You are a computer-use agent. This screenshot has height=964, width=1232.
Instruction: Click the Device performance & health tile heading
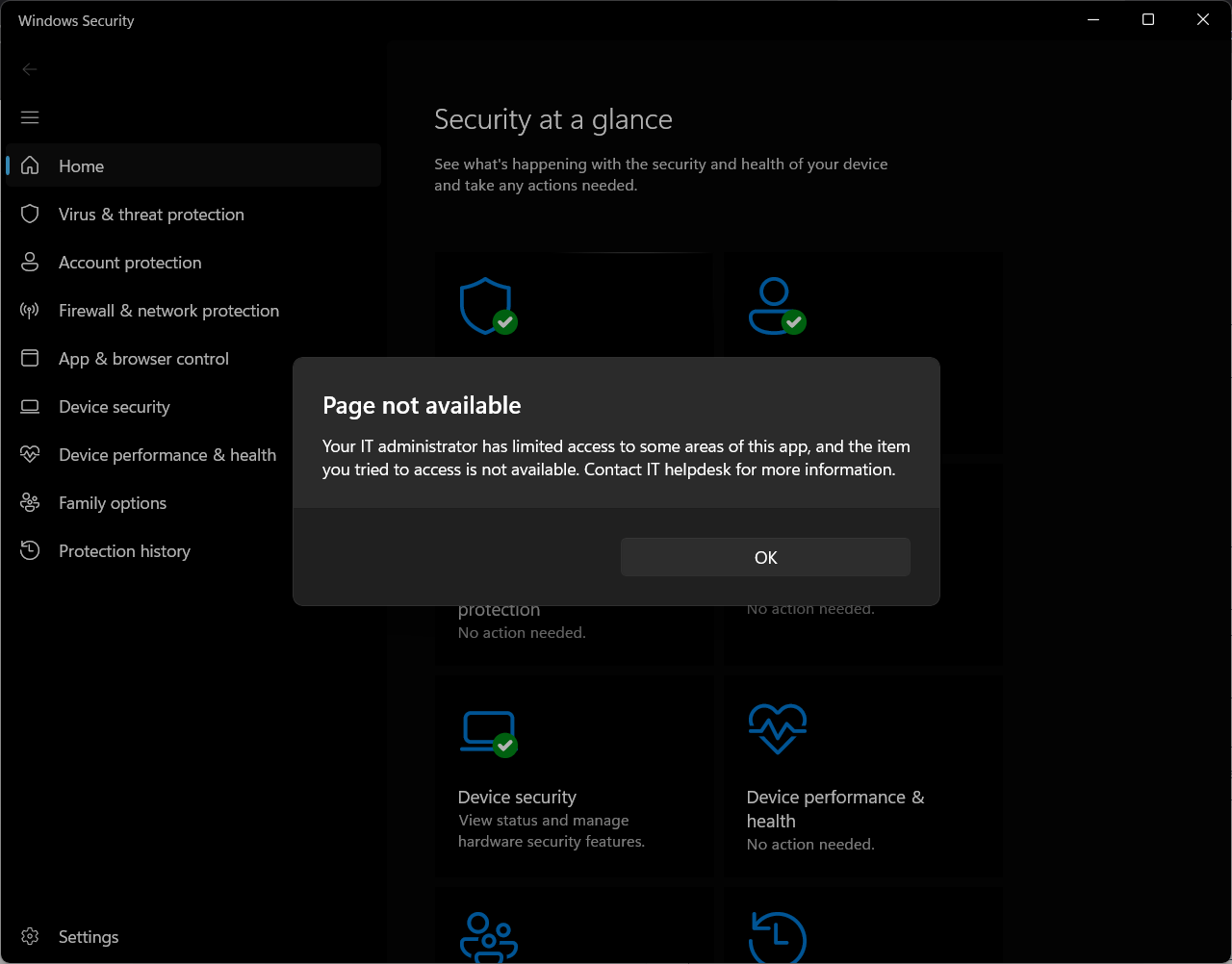point(835,808)
